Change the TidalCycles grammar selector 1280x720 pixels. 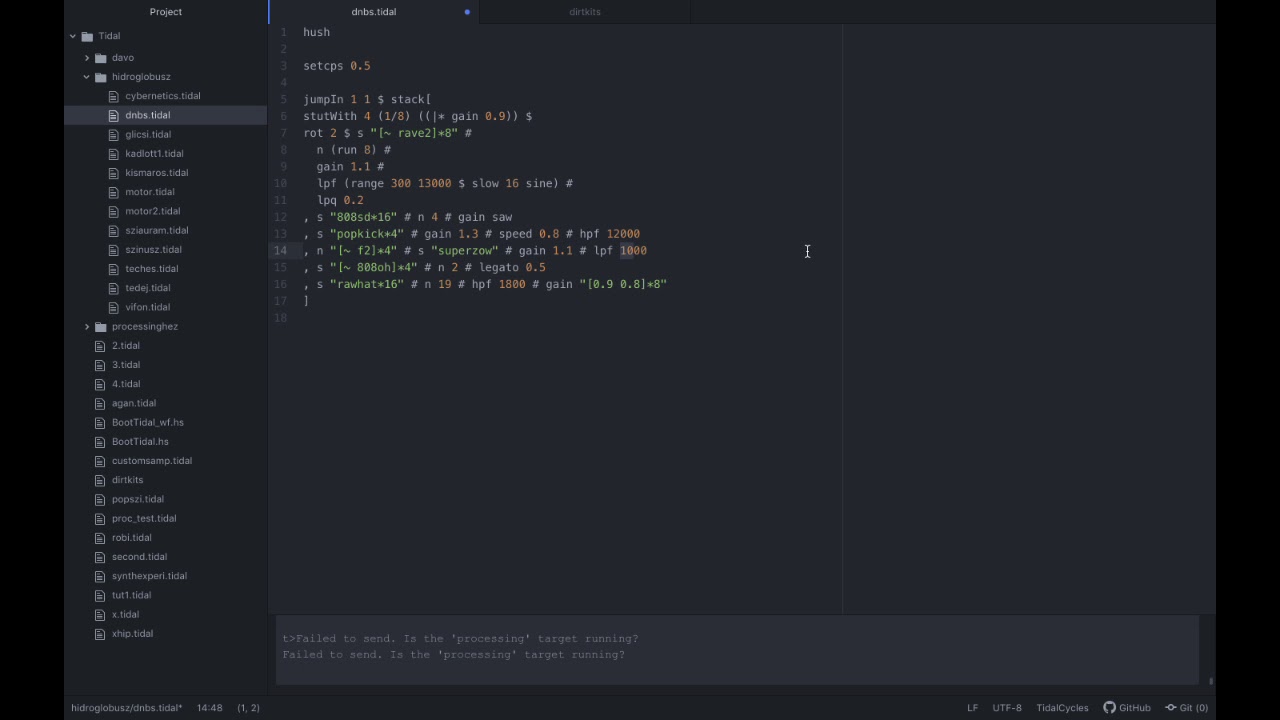coord(1062,708)
